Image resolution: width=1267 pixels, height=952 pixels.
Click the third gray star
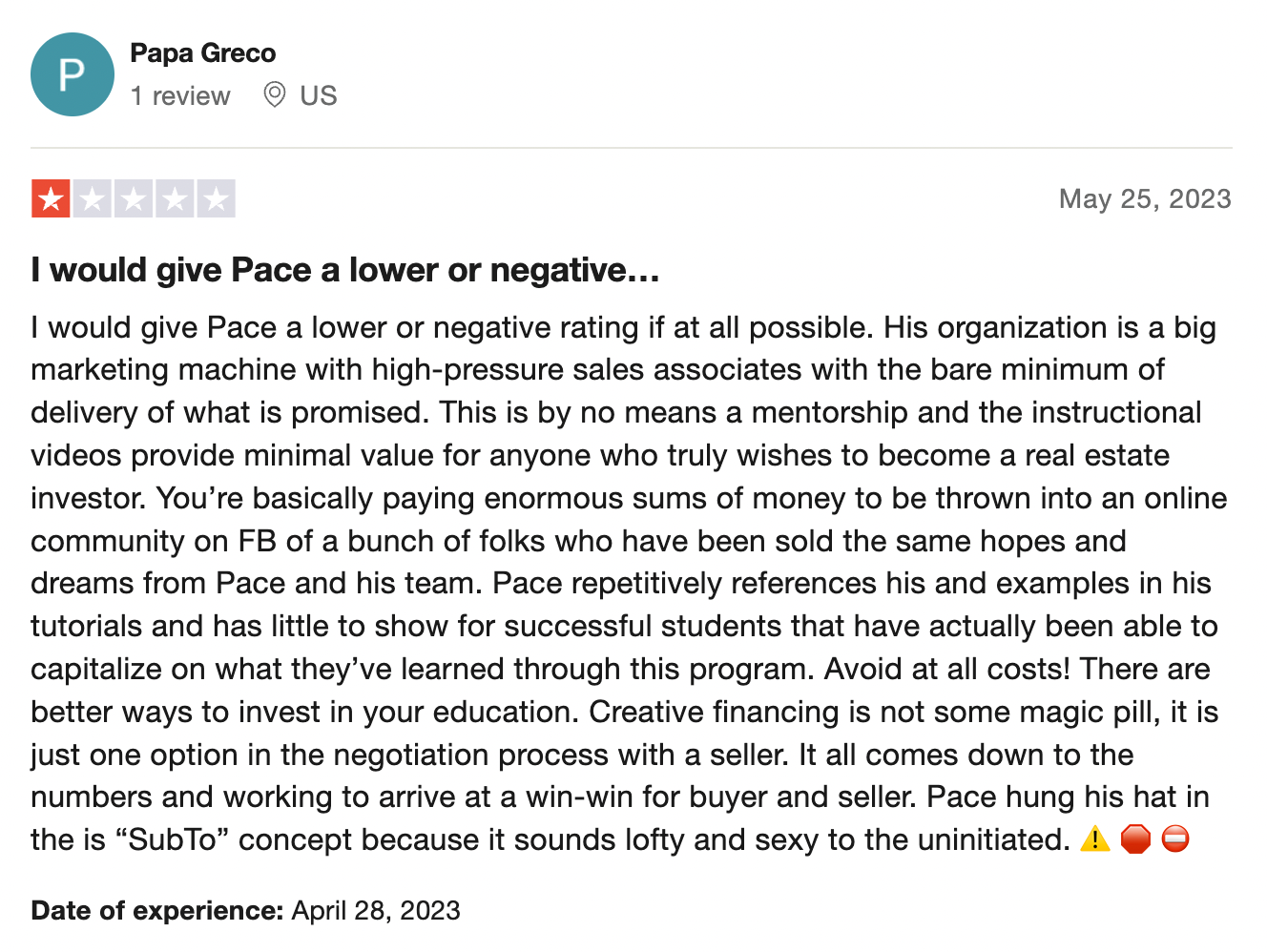(x=134, y=199)
